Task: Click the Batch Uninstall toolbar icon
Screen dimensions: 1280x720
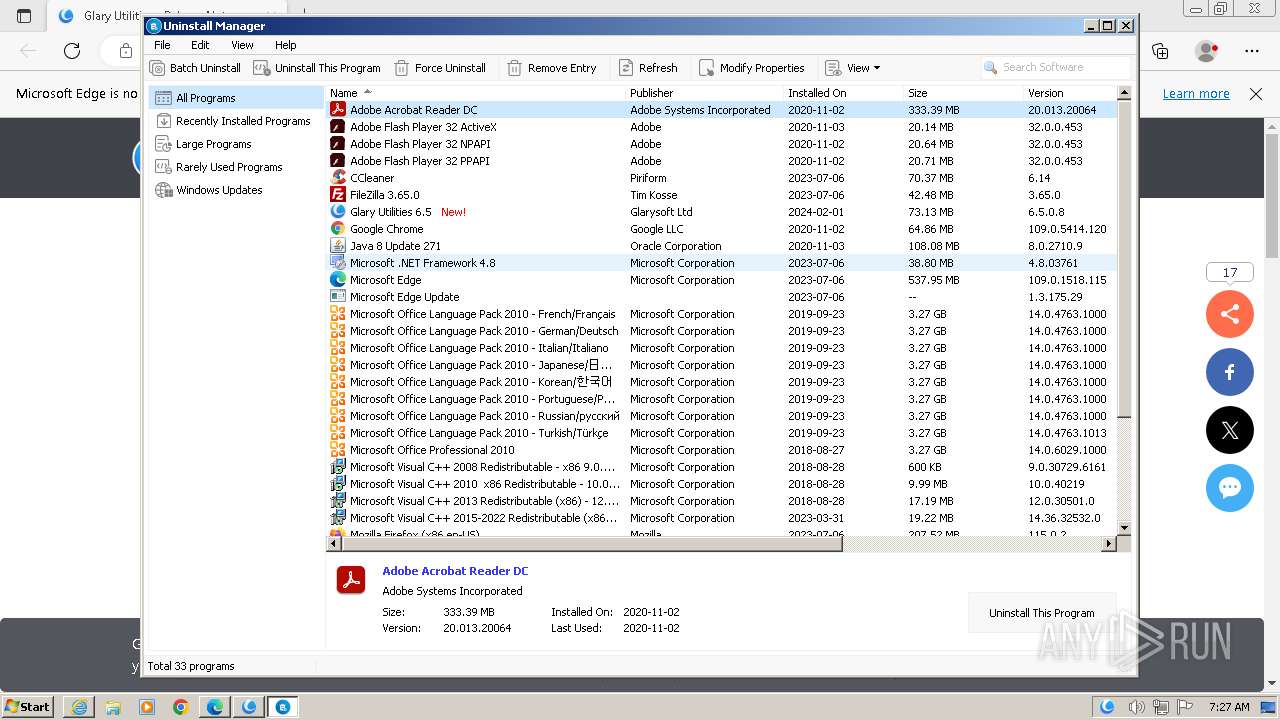Action: click(157, 68)
